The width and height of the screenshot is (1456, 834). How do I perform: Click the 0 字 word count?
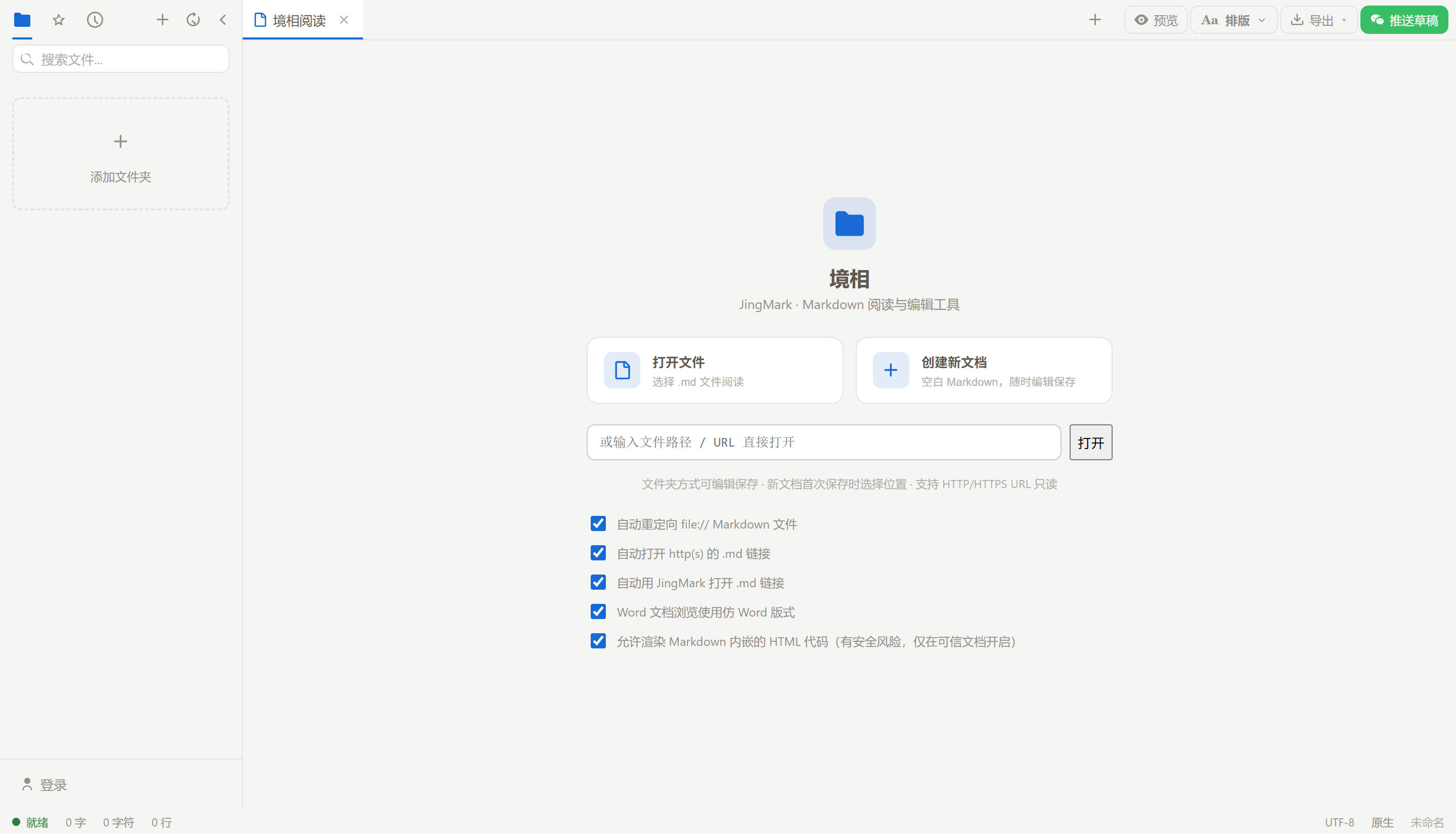click(x=75, y=822)
